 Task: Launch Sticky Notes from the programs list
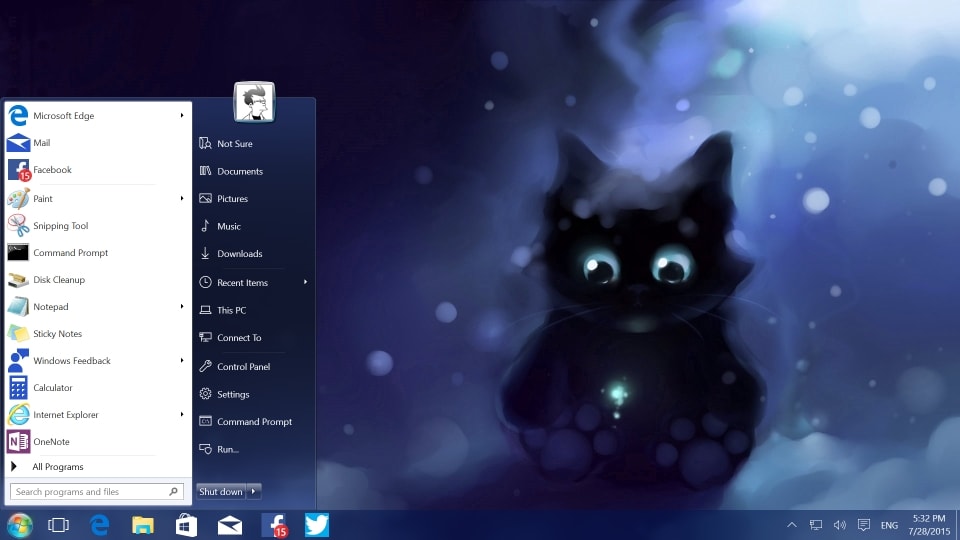[x=57, y=334]
